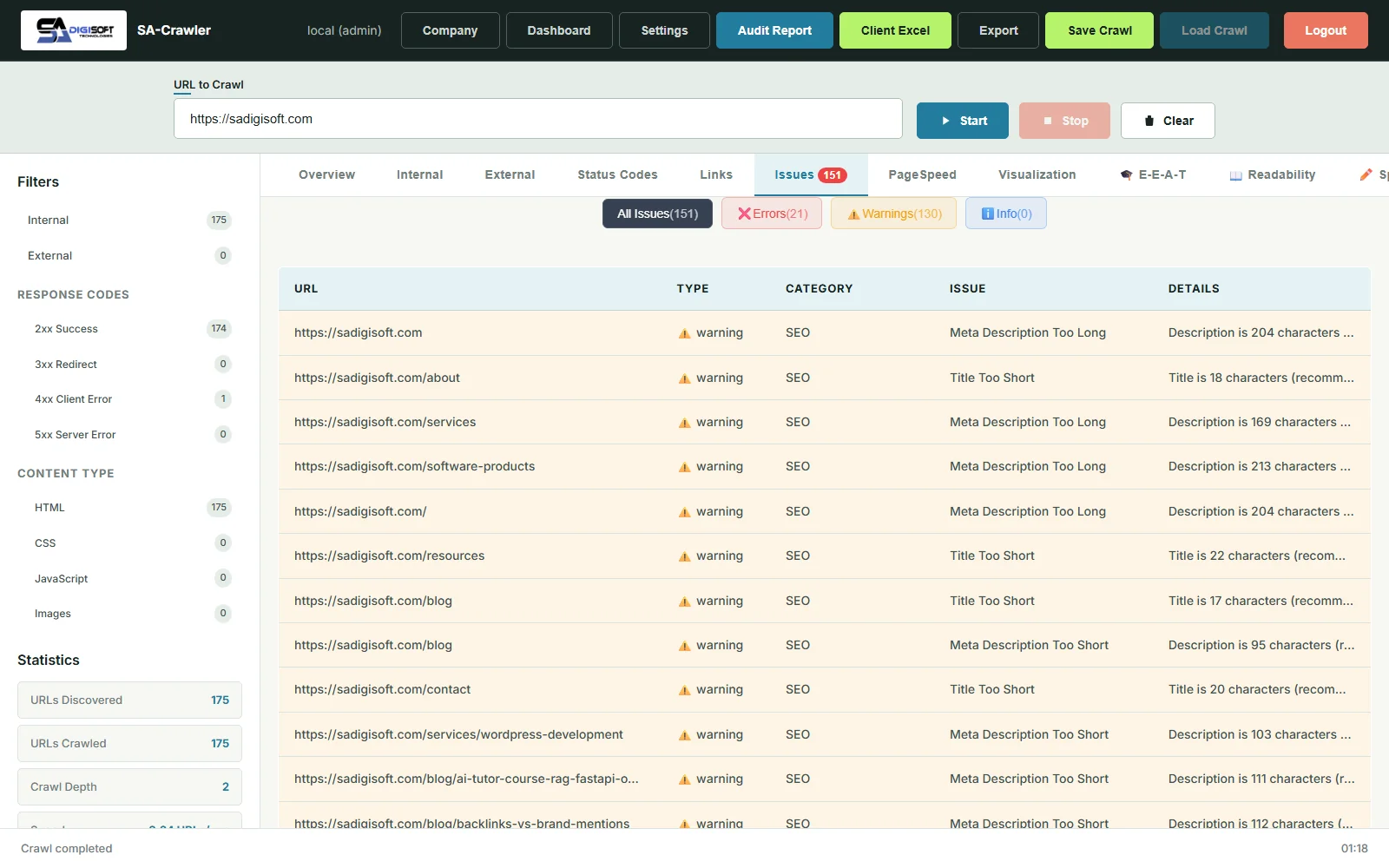1389x868 pixels.
Task: Show All Issues (151)
Action: coord(657,214)
